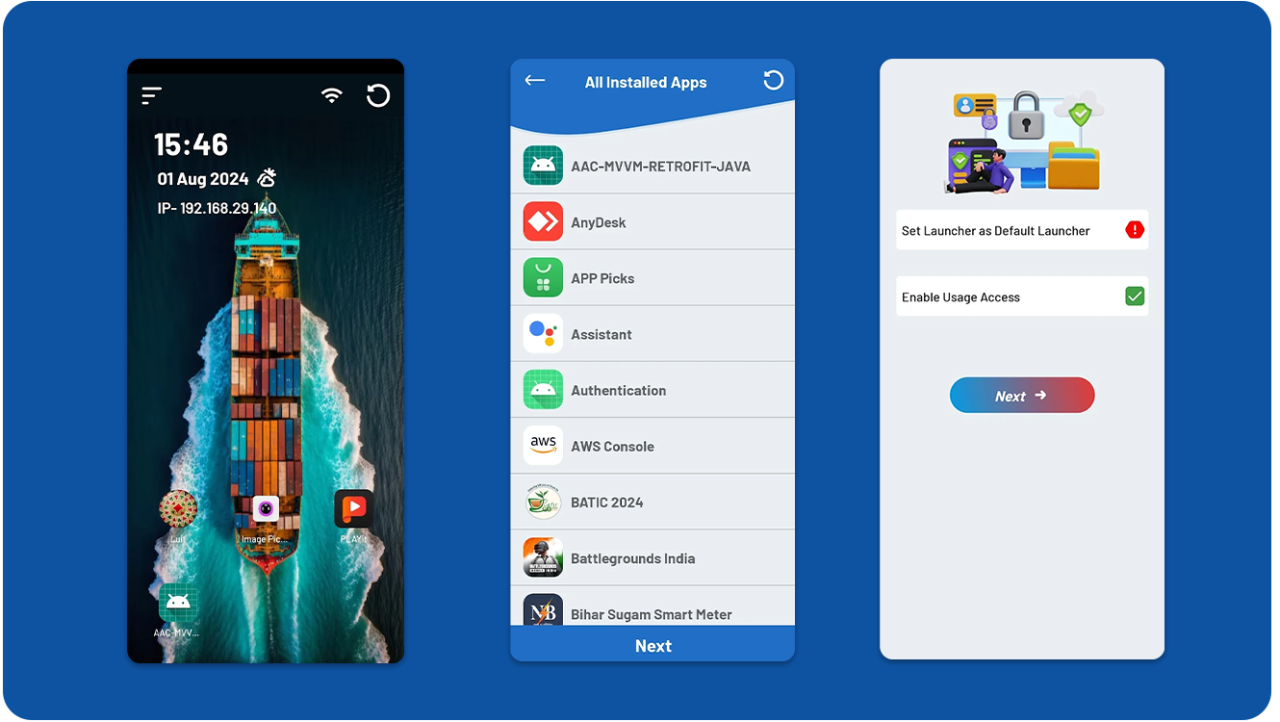The height and width of the screenshot is (722, 1280).
Task: Tap the refresh icon in All Installed Apps header
Action: 772,80
